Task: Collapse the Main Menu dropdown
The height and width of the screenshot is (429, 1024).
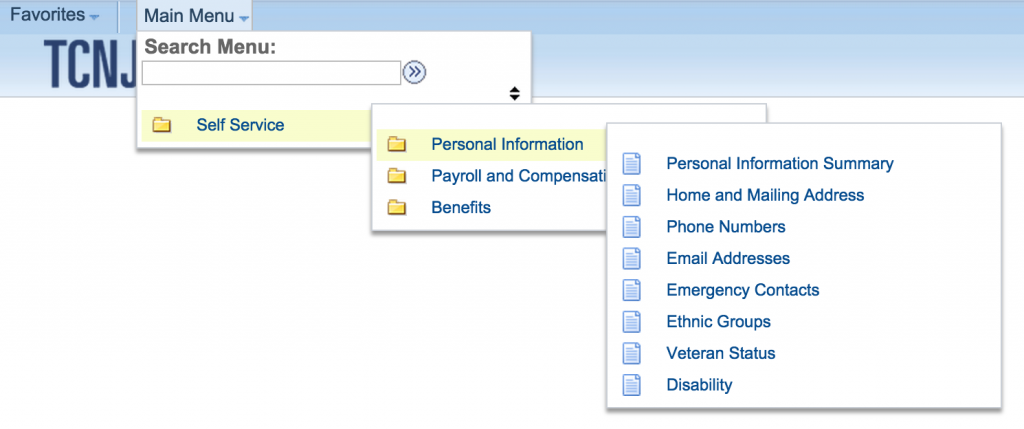Action: click(196, 16)
